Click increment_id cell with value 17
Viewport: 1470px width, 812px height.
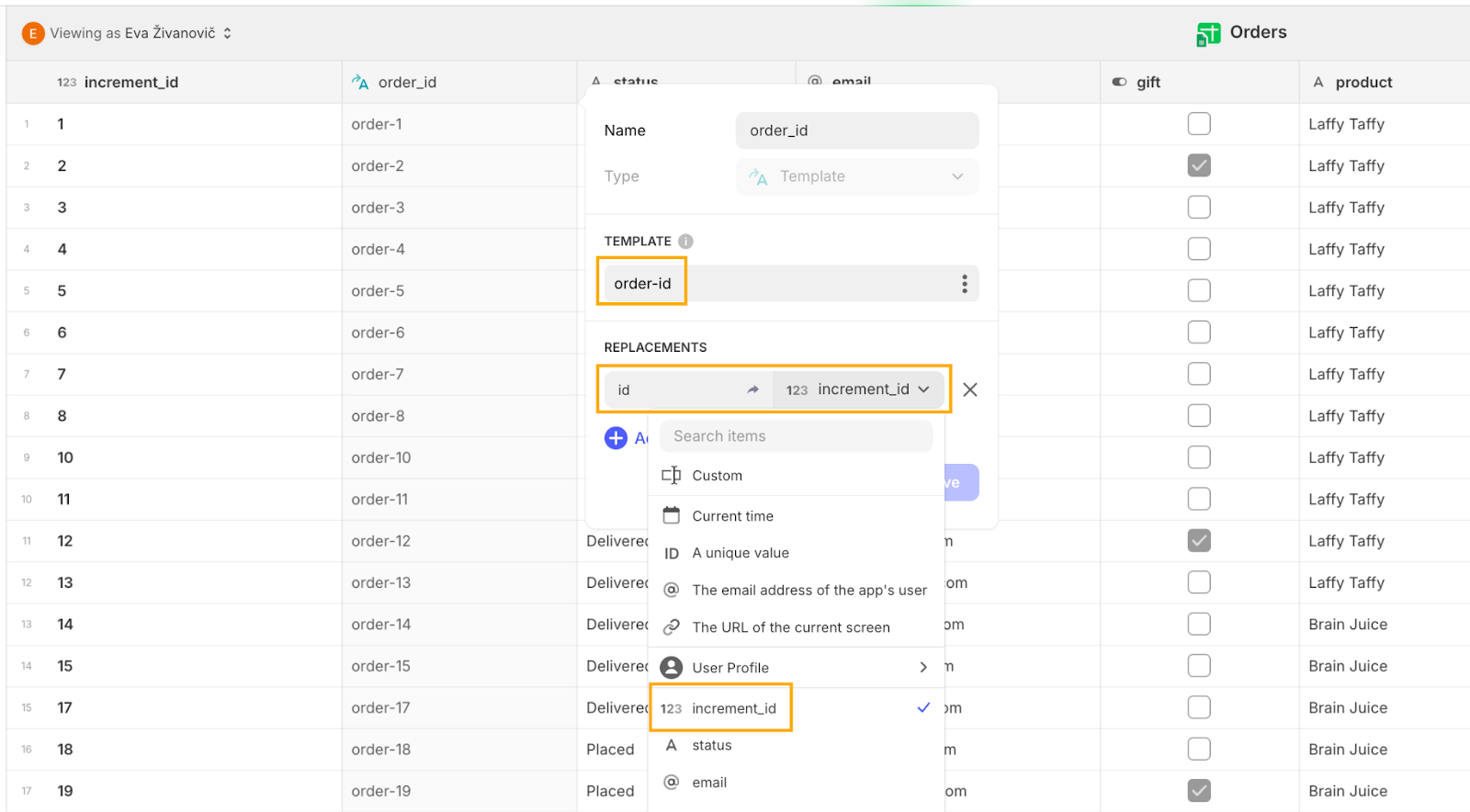(174, 707)
